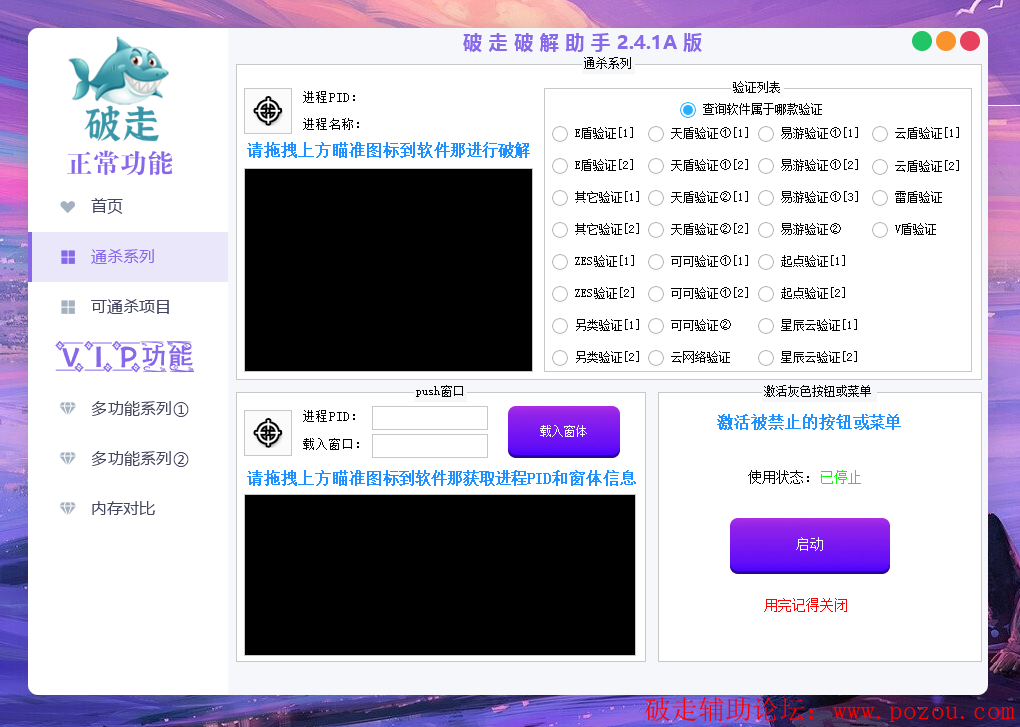Click the 进程PID input field
This screenshot has width=1020, height=727.
pyautogui.click(x=430, y=418)
